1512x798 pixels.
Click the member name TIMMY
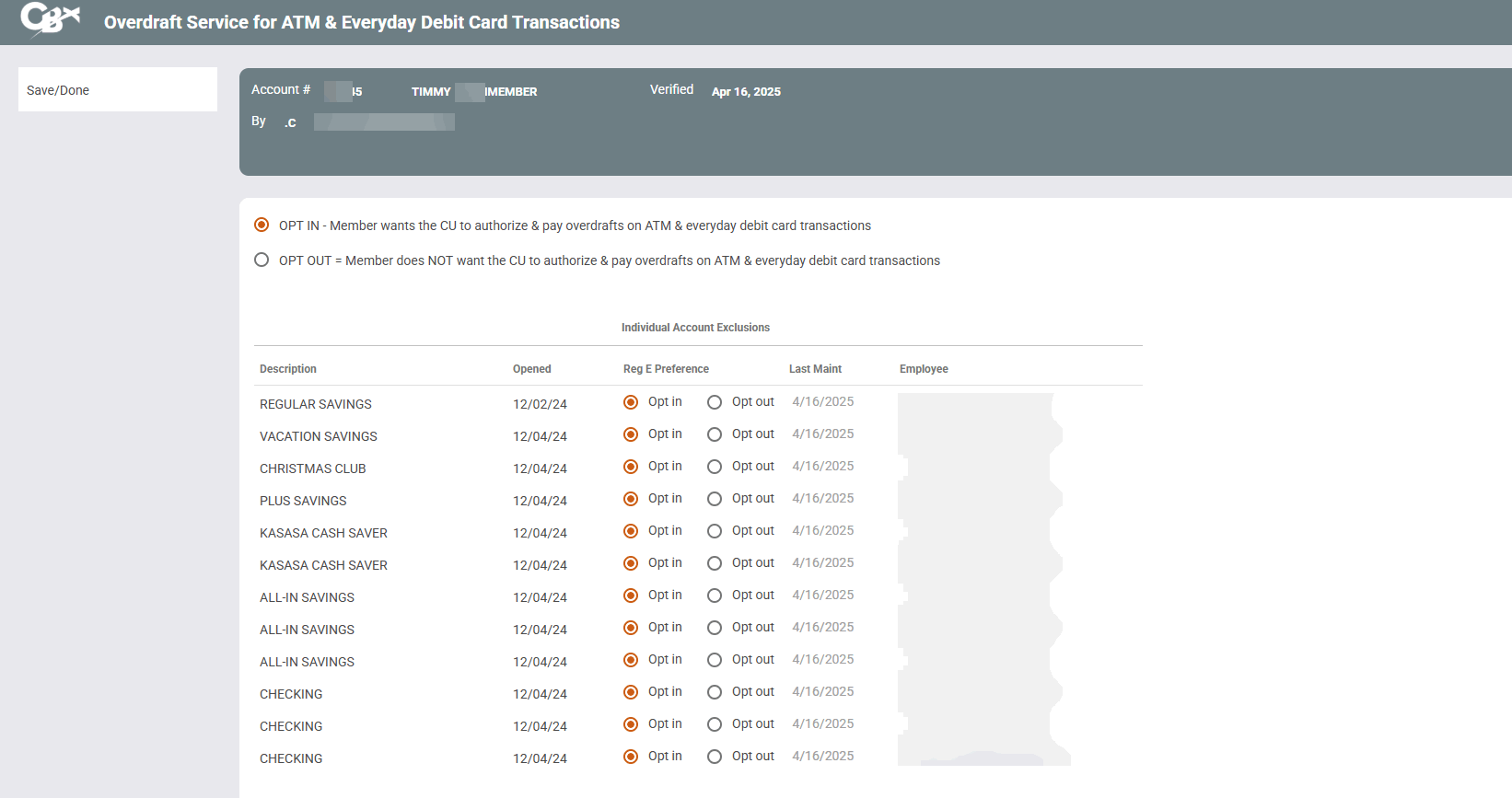pos(431,91)
